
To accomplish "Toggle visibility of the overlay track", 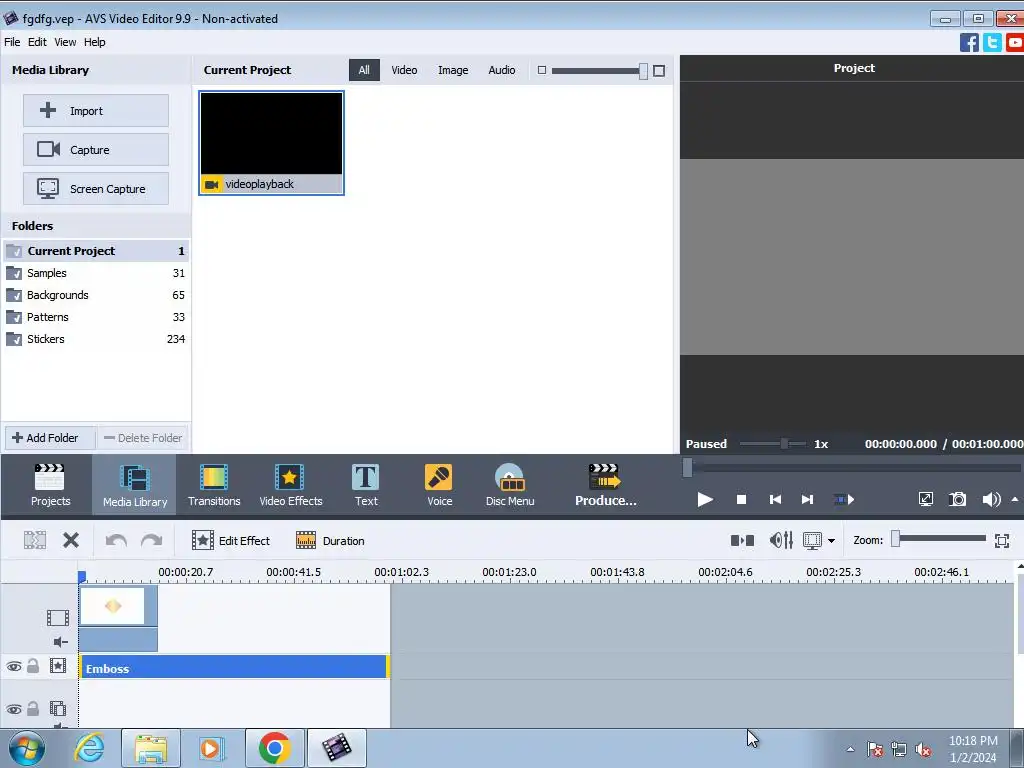I will 14,709.
